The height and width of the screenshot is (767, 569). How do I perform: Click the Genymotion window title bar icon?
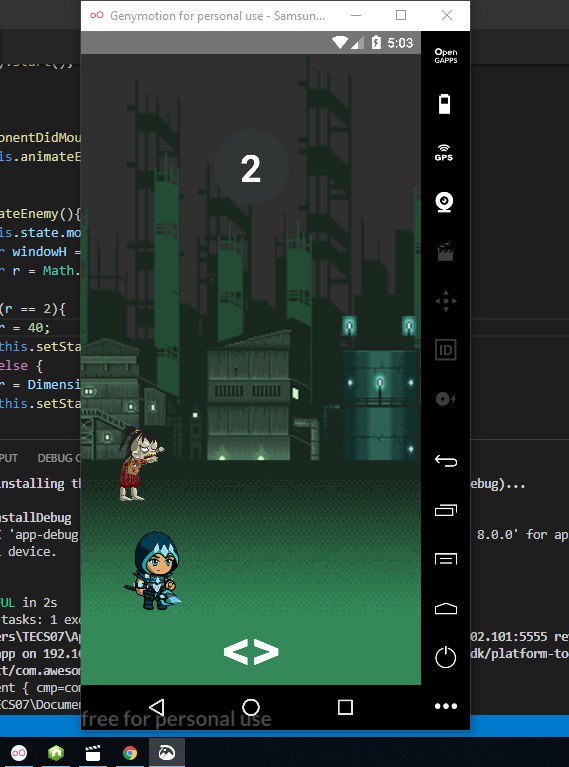97,15
